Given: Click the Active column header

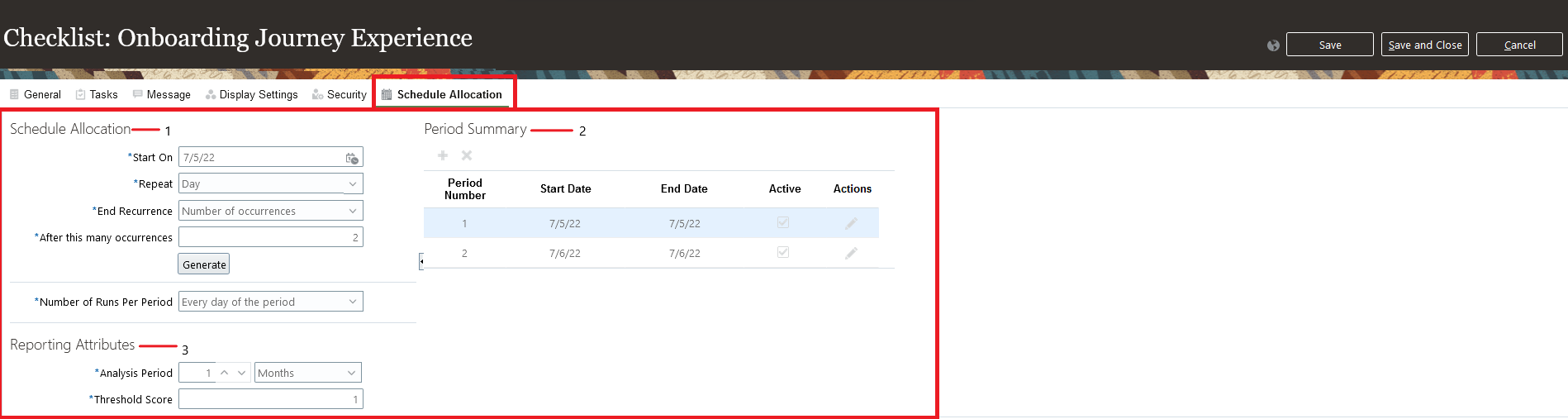Looking at the screenshot, I should (785, 188).
